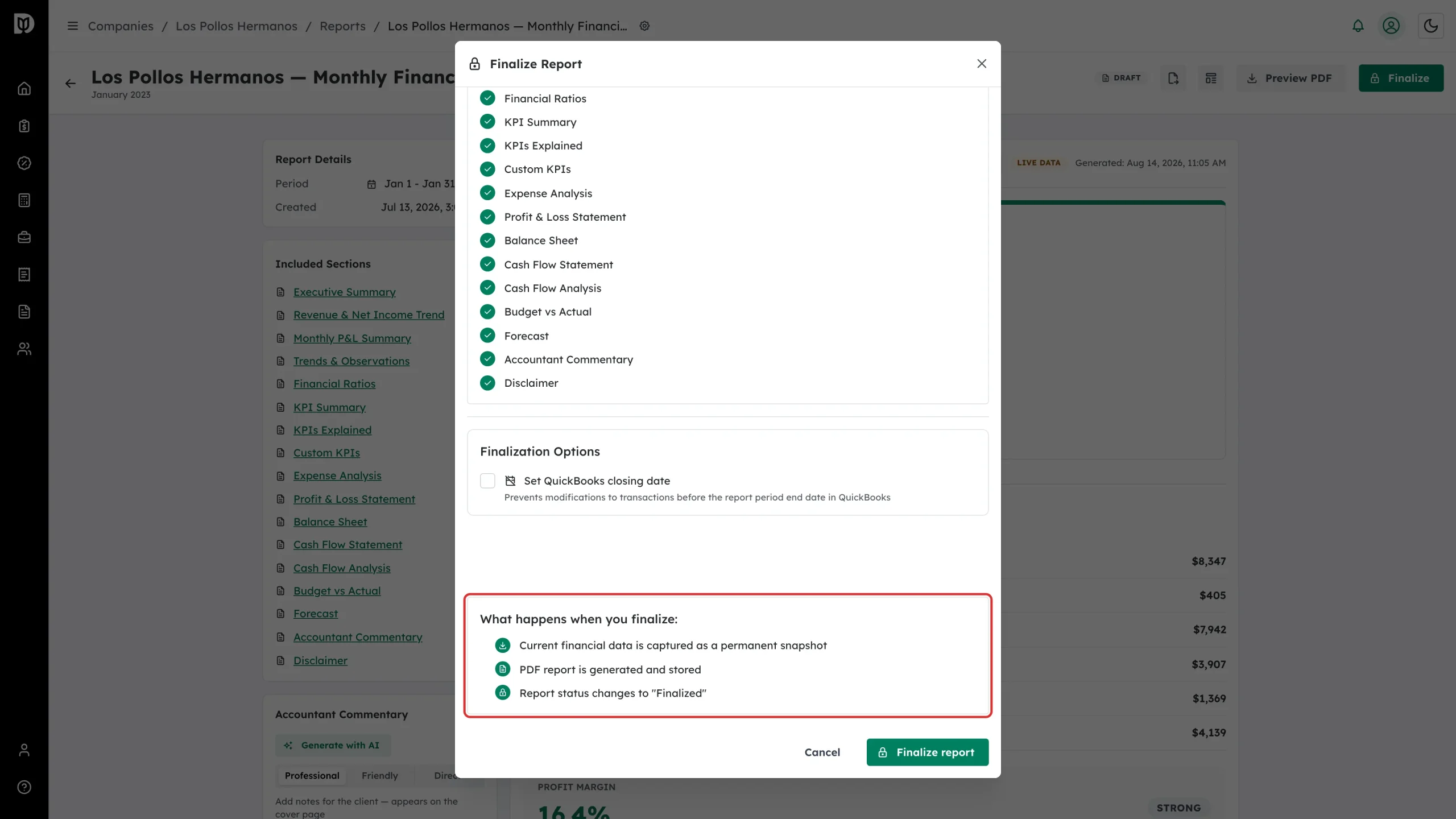Click the Home icon in sidebar
Screen dimensions: 1456x819
tap(24, 89)
